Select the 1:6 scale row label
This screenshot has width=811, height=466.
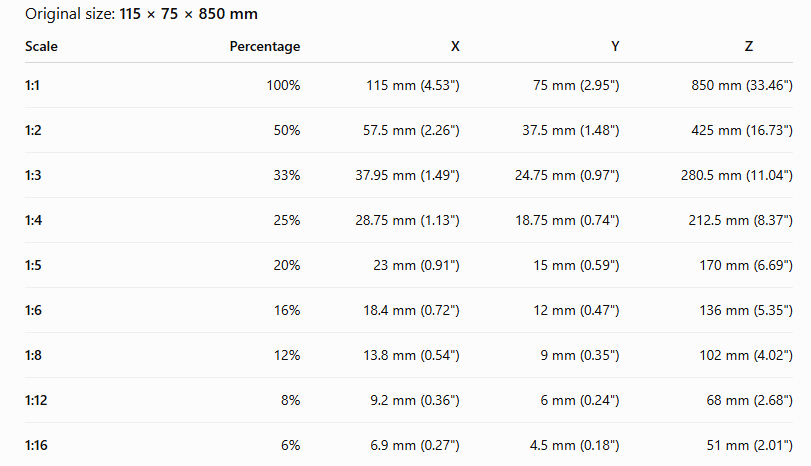33,310
